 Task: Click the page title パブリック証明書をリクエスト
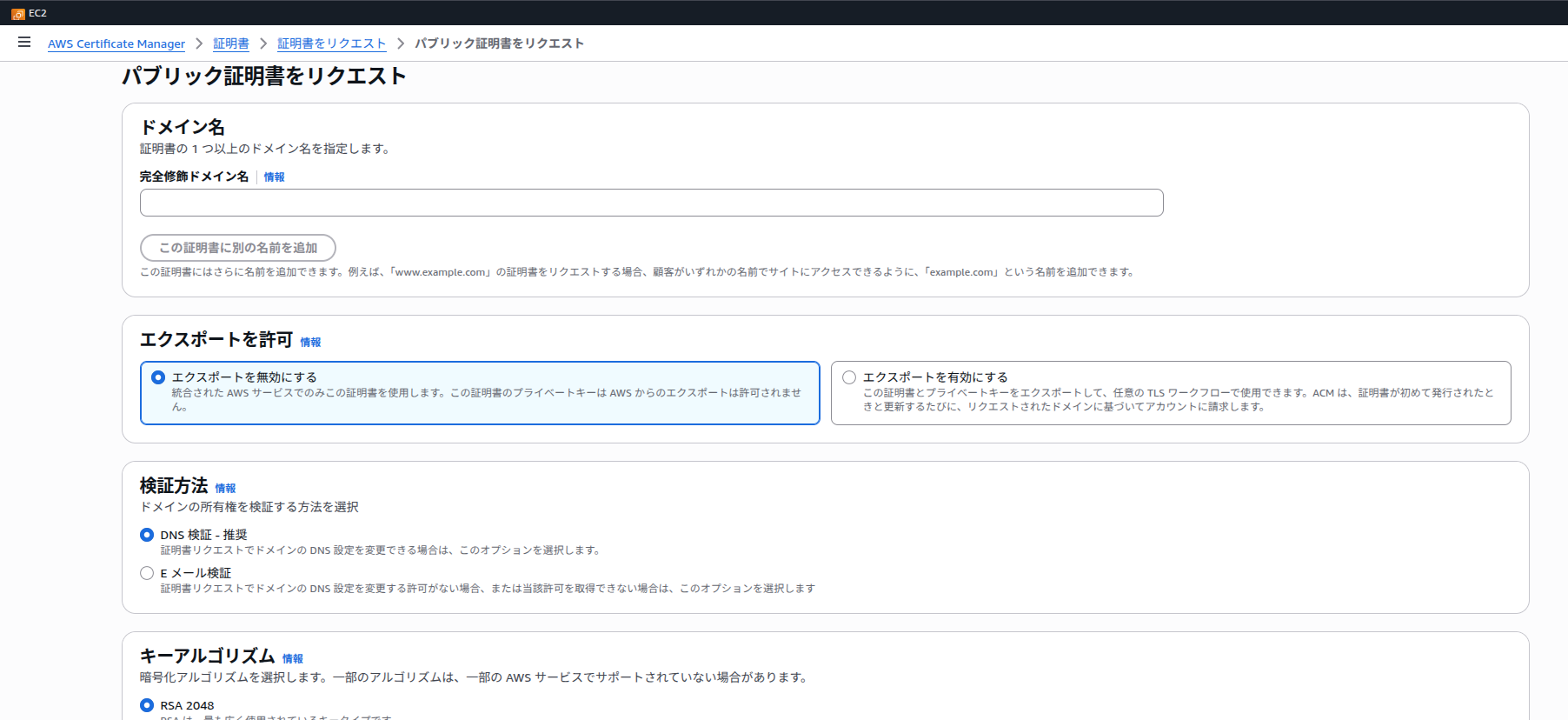coord(264,76)
